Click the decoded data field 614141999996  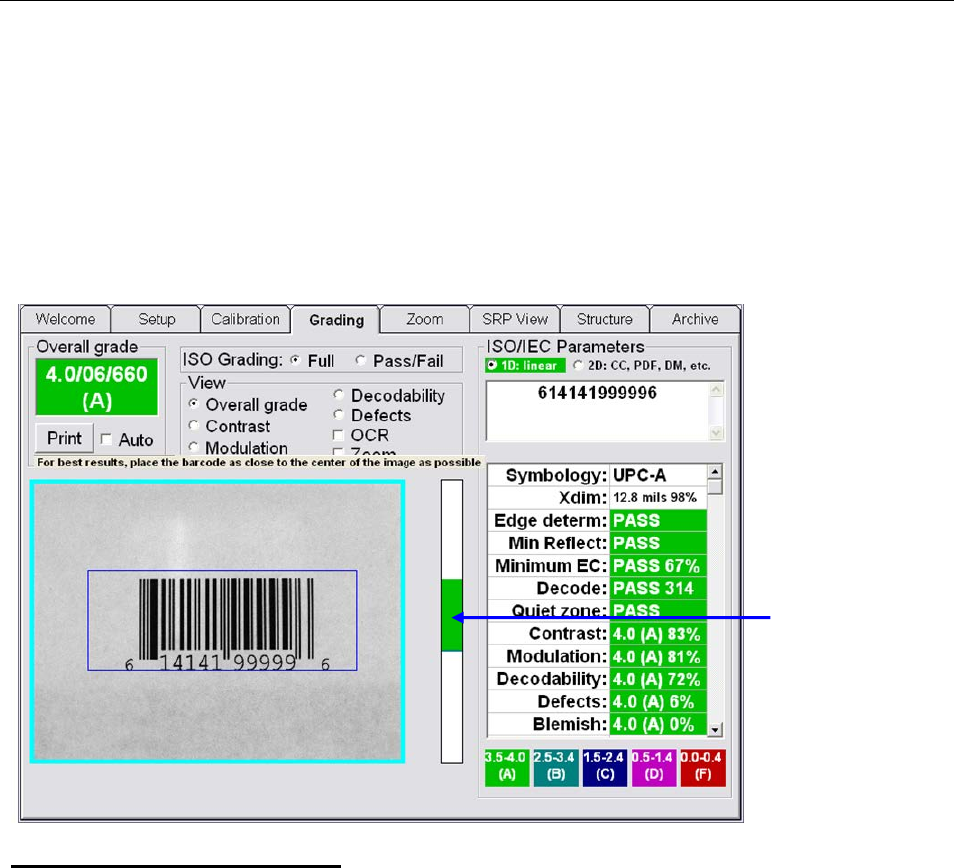pos(597,411)
